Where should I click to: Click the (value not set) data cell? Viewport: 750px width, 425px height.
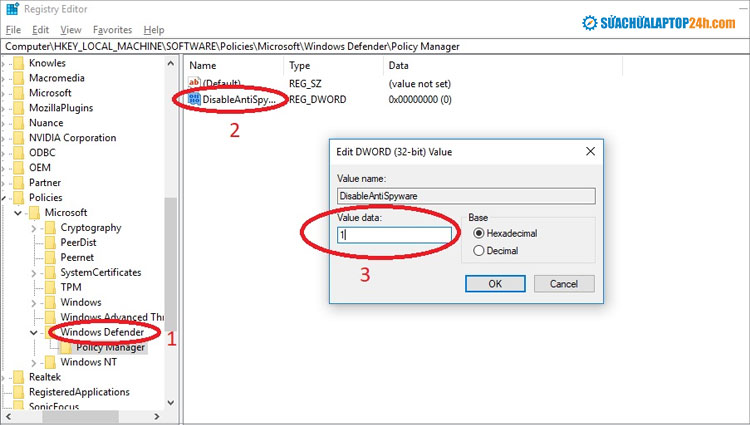419,84
